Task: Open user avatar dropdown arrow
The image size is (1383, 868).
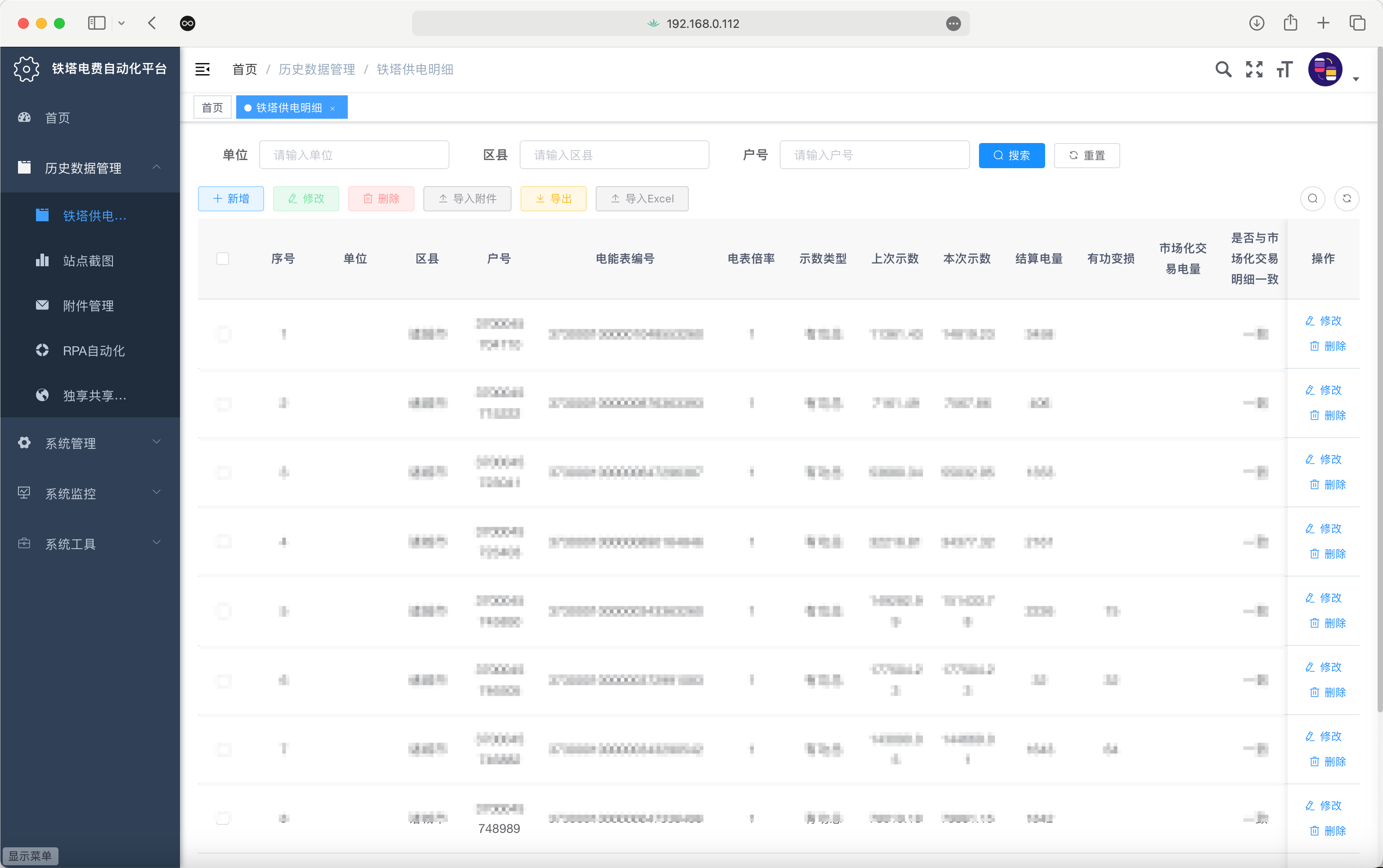Action: (x=1356, y=79)
